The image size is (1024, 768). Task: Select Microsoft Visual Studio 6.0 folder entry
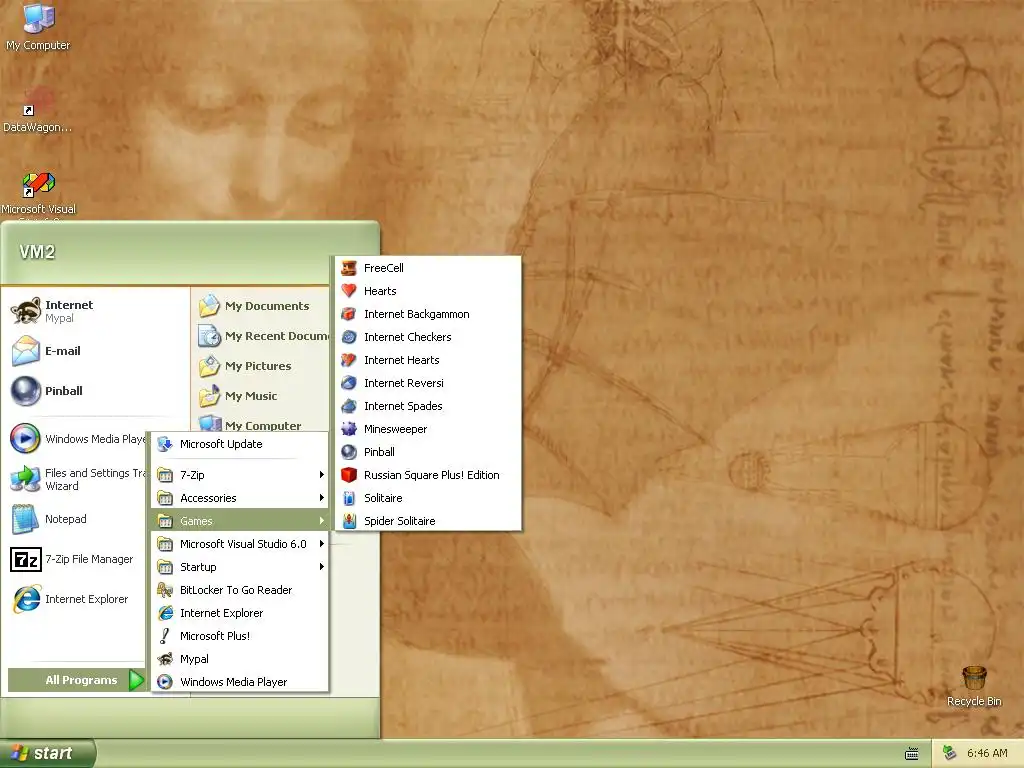tap(240, 543)
